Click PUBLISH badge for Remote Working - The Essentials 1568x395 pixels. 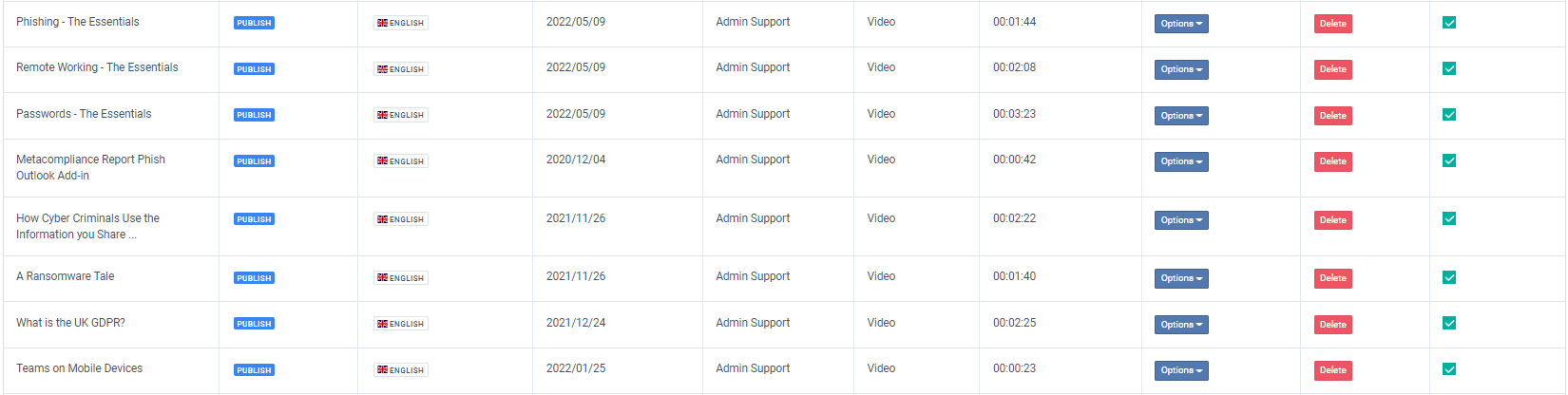(x=254, y=69)
